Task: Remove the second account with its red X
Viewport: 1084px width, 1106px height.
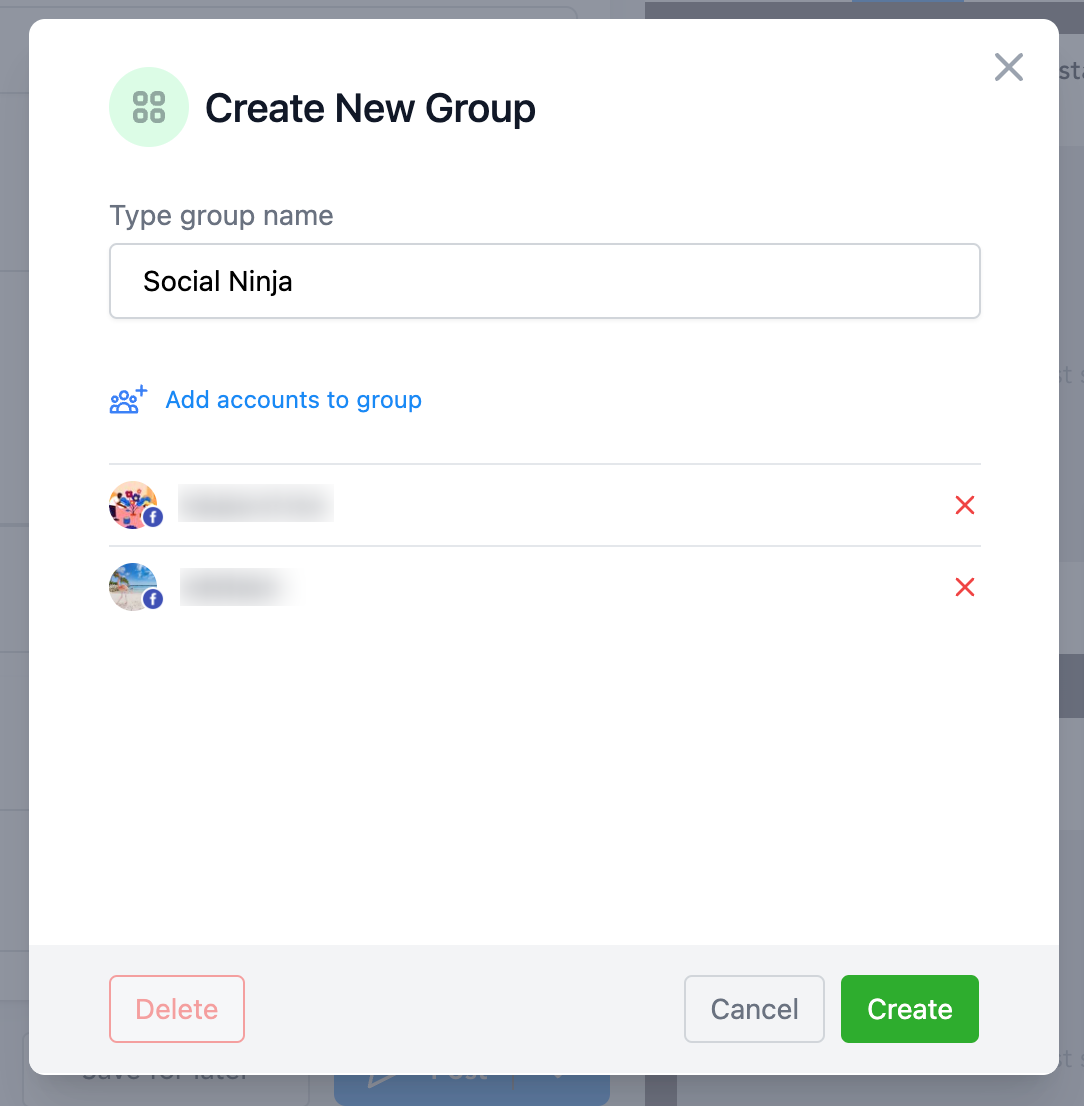Action: (965, 588)
